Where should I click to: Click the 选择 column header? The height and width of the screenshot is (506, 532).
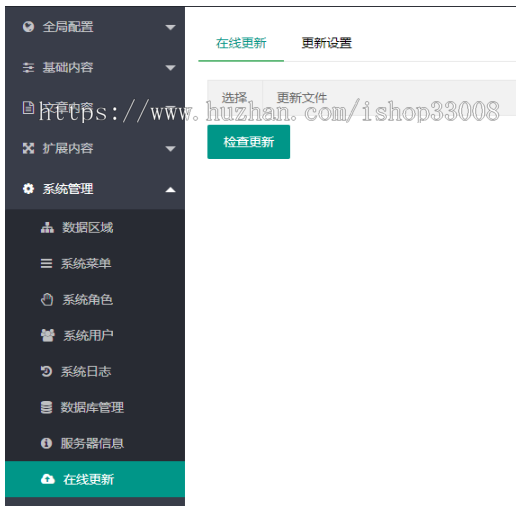234,98
